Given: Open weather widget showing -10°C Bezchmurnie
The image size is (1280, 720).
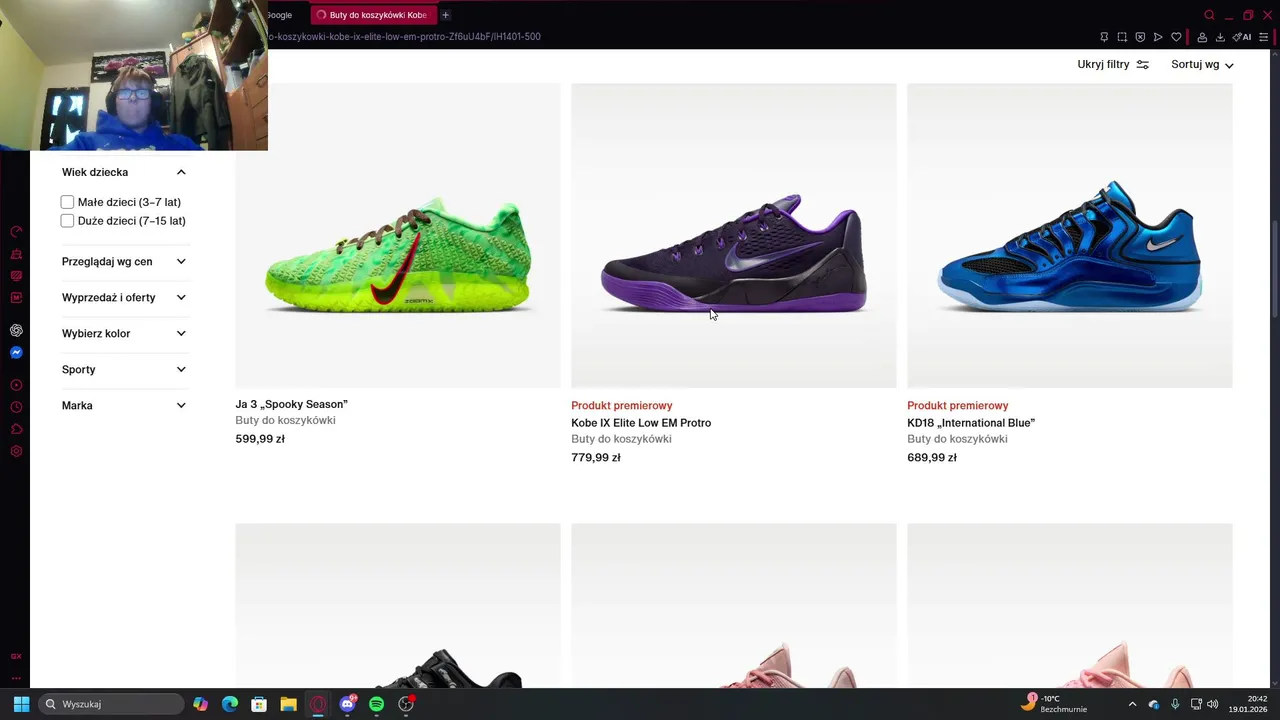Looking at the screenshot, I should click(x=1055, y=704).
